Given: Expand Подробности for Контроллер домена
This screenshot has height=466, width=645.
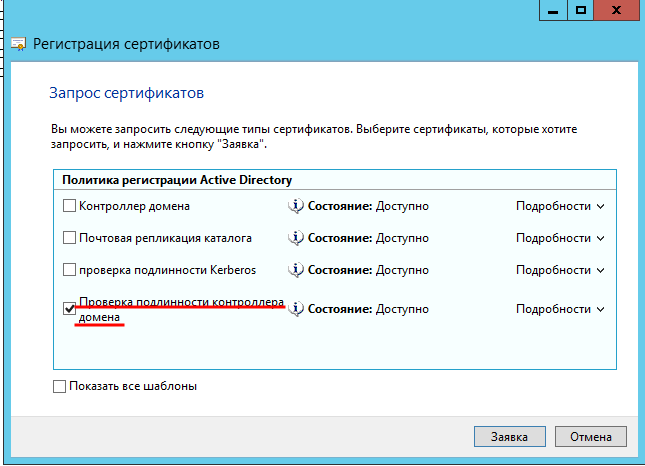Looking at the screenshot, I should pyautogui.click(x=560, y=206).
